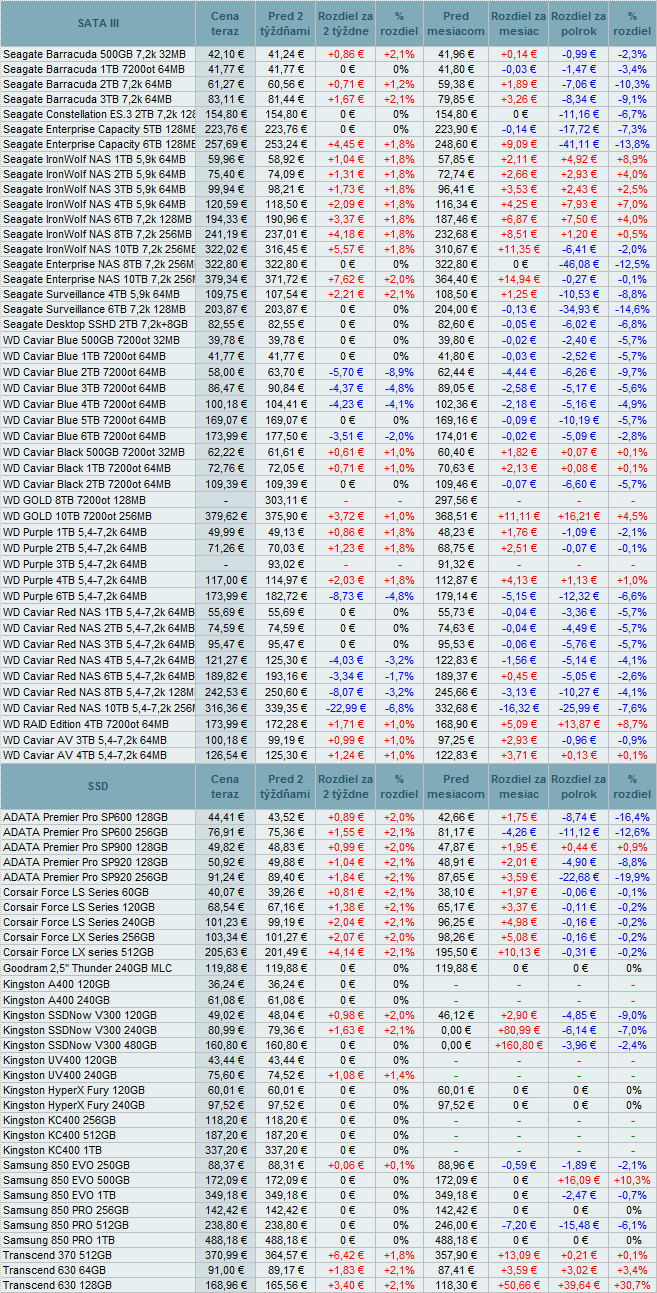Select Corsair Force LS Series 60GB
Image resolution: width=657 pixels, height=1293 pixels.
tap(75, 892)
